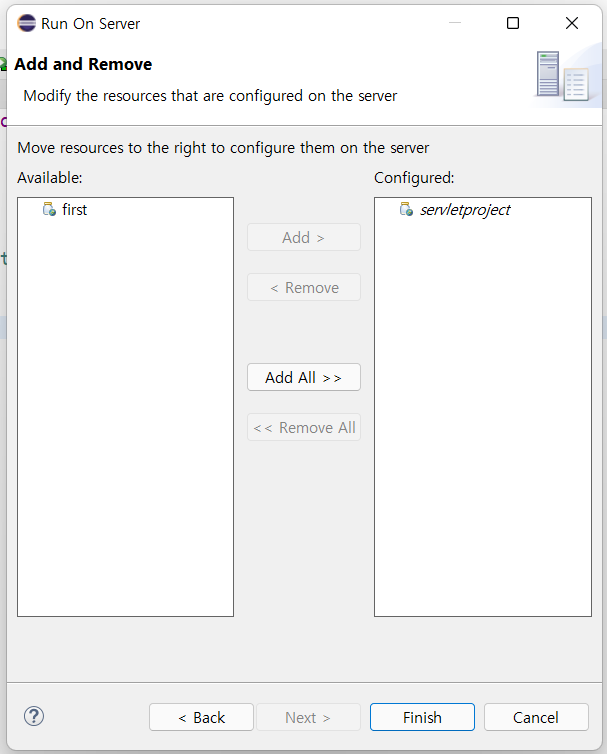Click the module icon beside 'servletproject'

point(406,209)
